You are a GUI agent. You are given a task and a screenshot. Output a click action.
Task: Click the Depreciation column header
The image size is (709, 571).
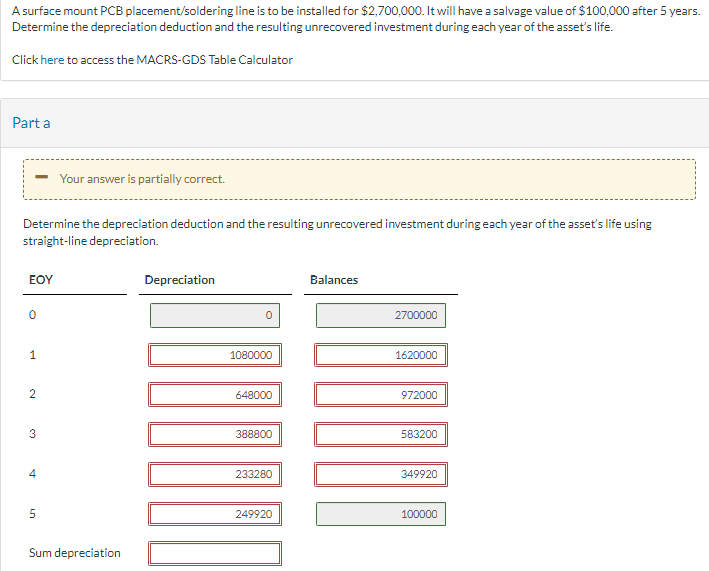[180, 280]
